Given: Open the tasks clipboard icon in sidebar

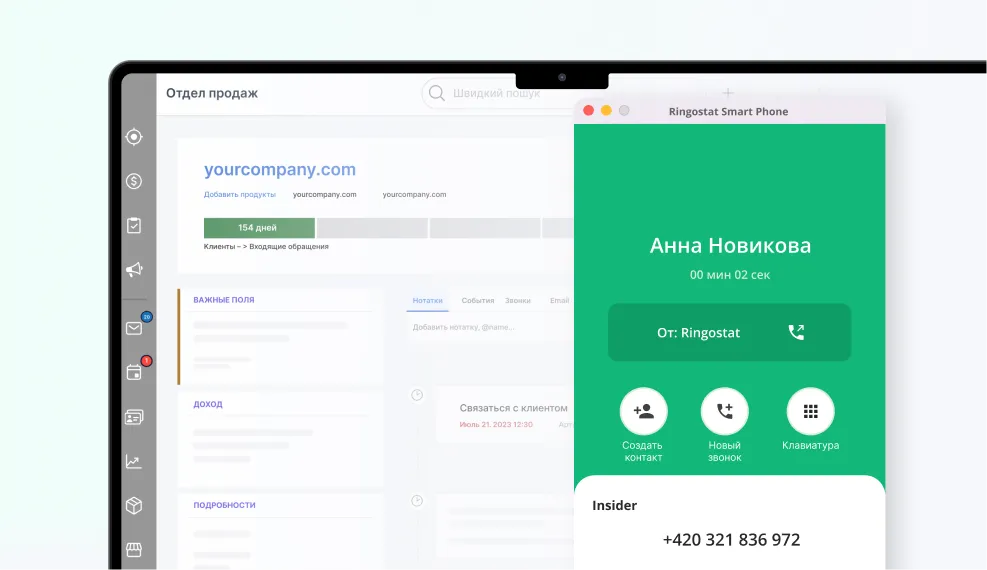Looking at the screenshot, I should point(133,225).
